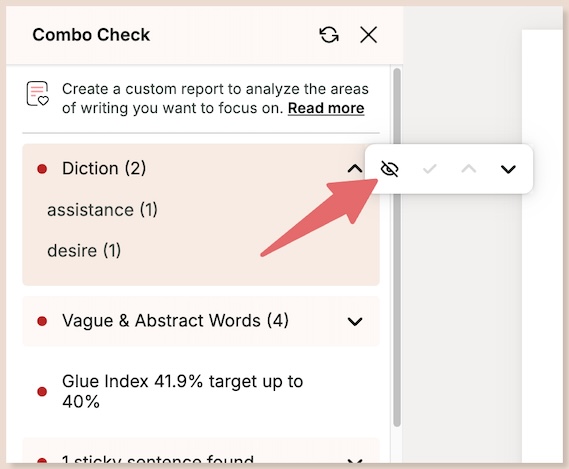Viewport: 569px width, 469px height.
Task: Click the Glue Index 41.9% item
Action: [x=183, y=391]
